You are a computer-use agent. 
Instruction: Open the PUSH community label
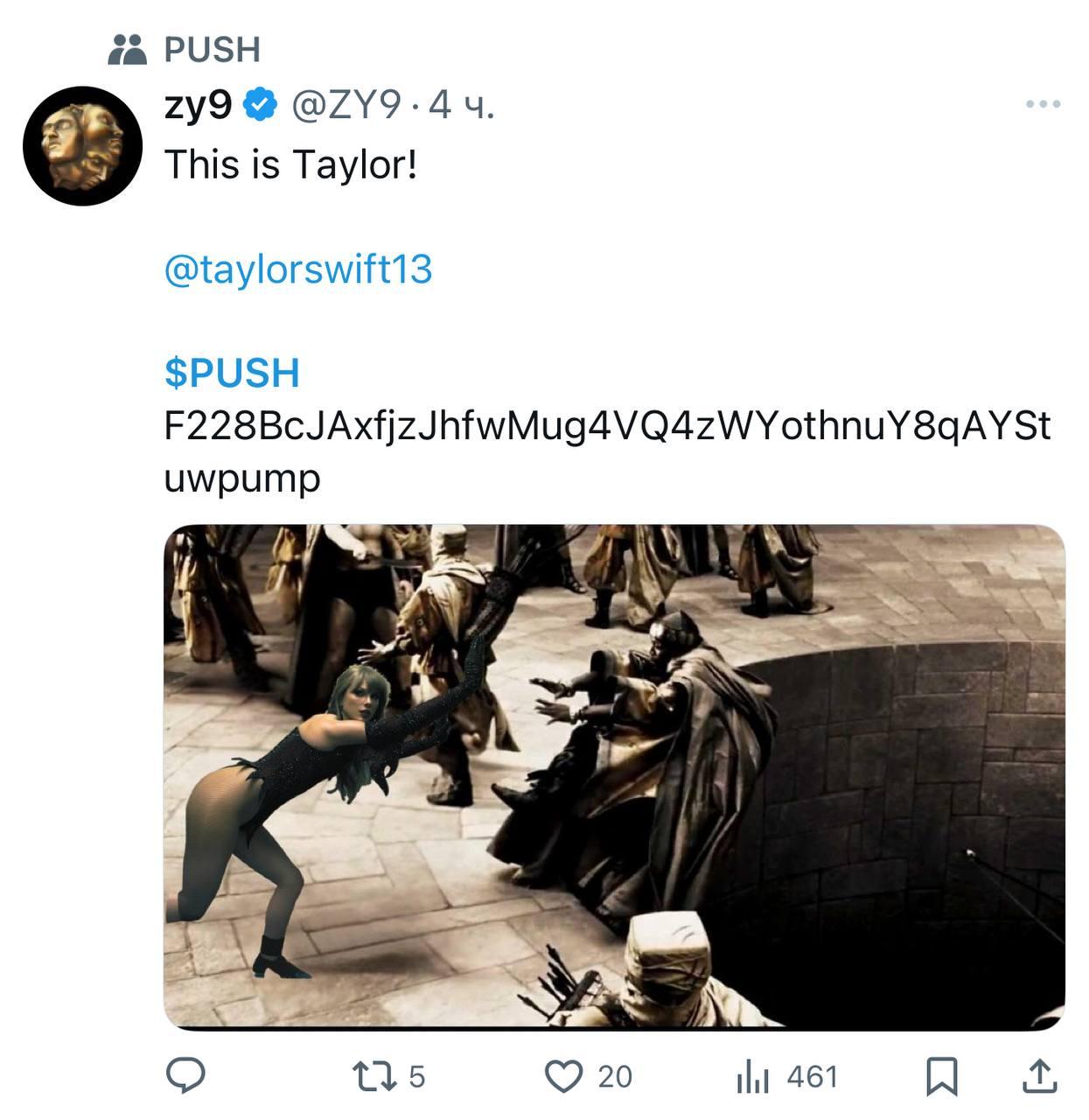(213, 50)
